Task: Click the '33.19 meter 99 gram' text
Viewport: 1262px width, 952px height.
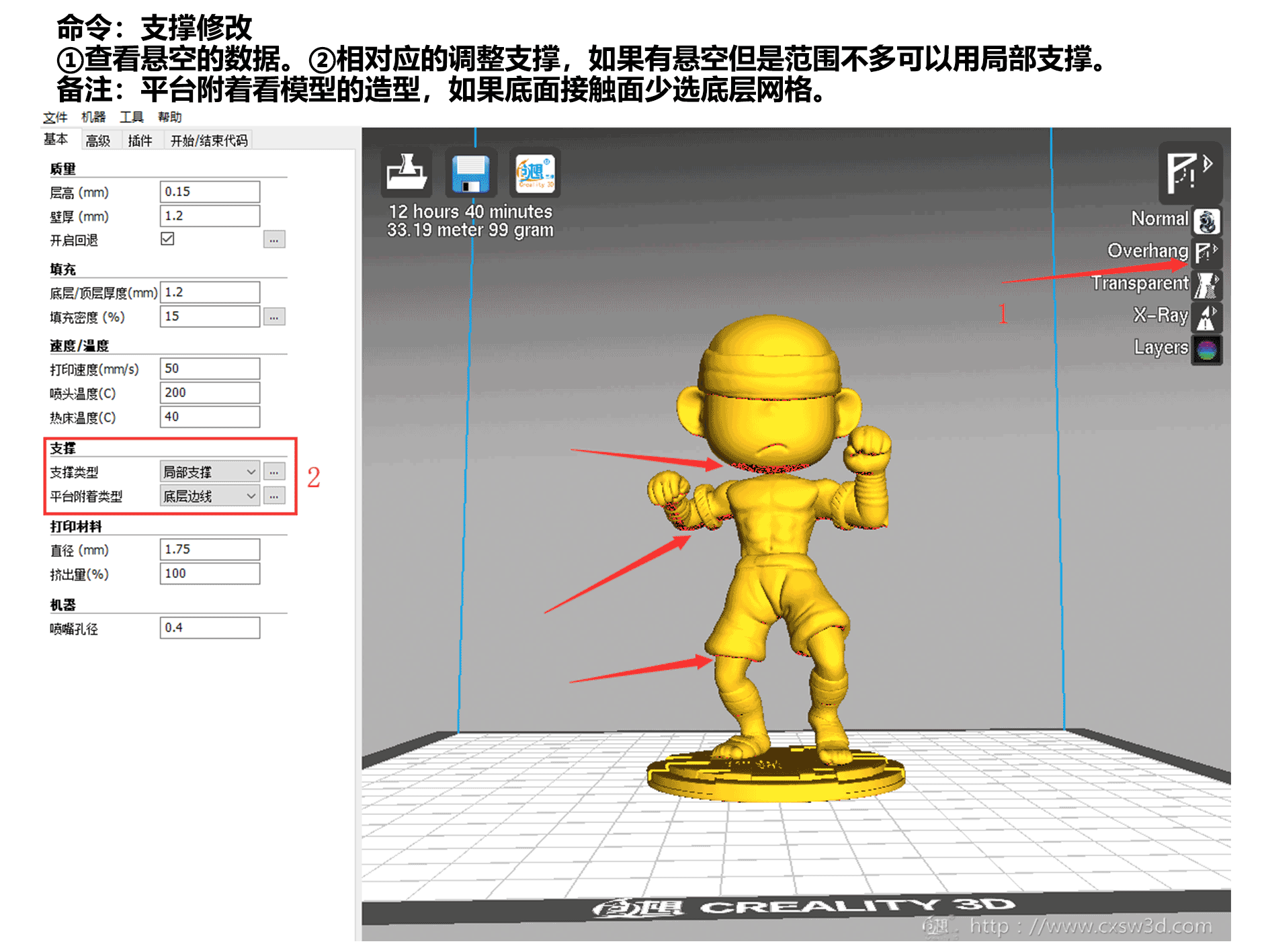Action: pos(470,230)
